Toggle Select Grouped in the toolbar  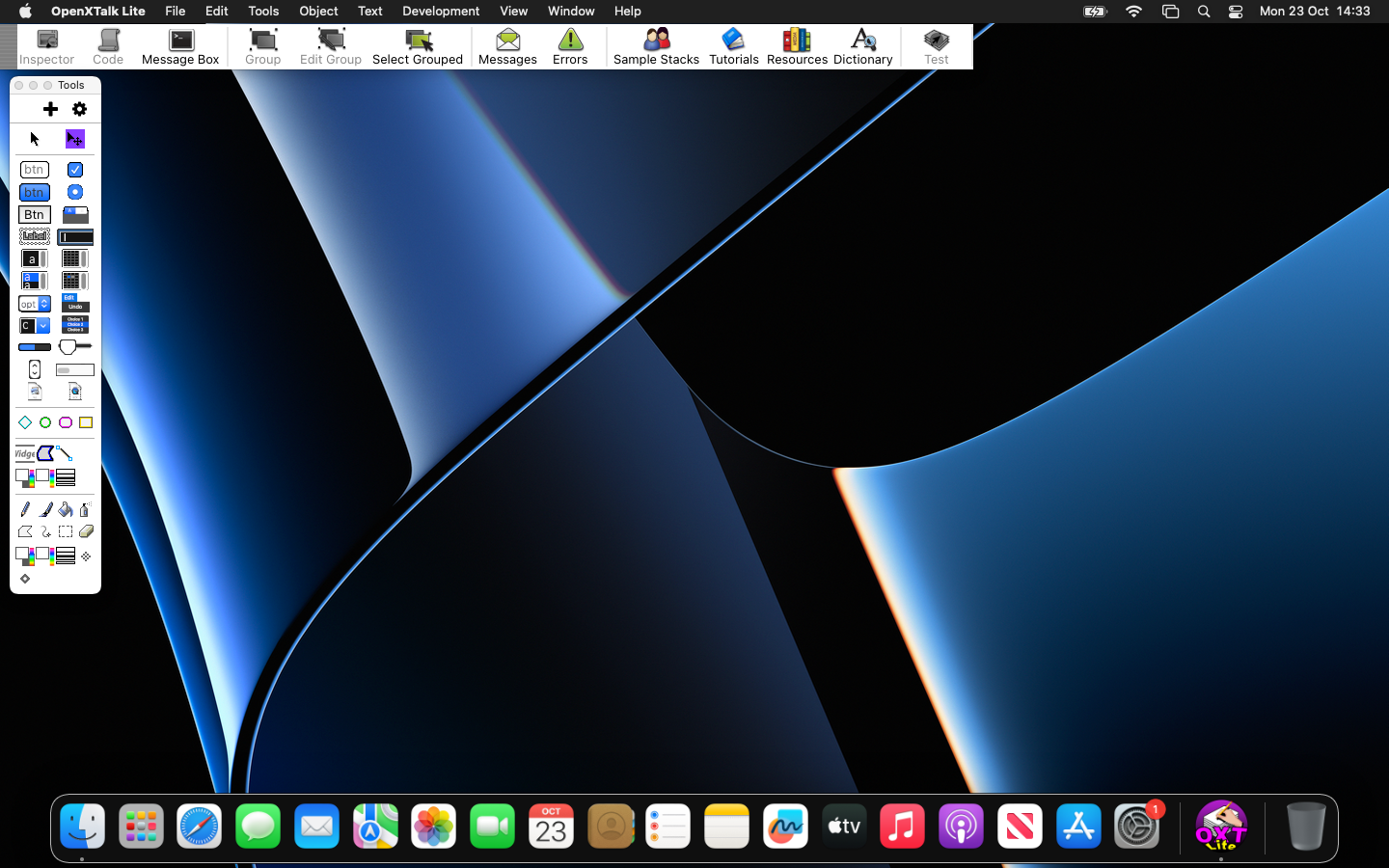click(x=418, y=47)
